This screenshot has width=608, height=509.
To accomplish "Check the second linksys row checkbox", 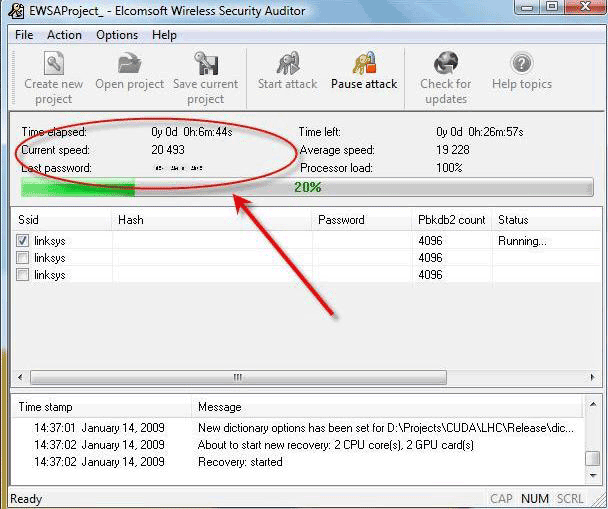I will point(23,258).
